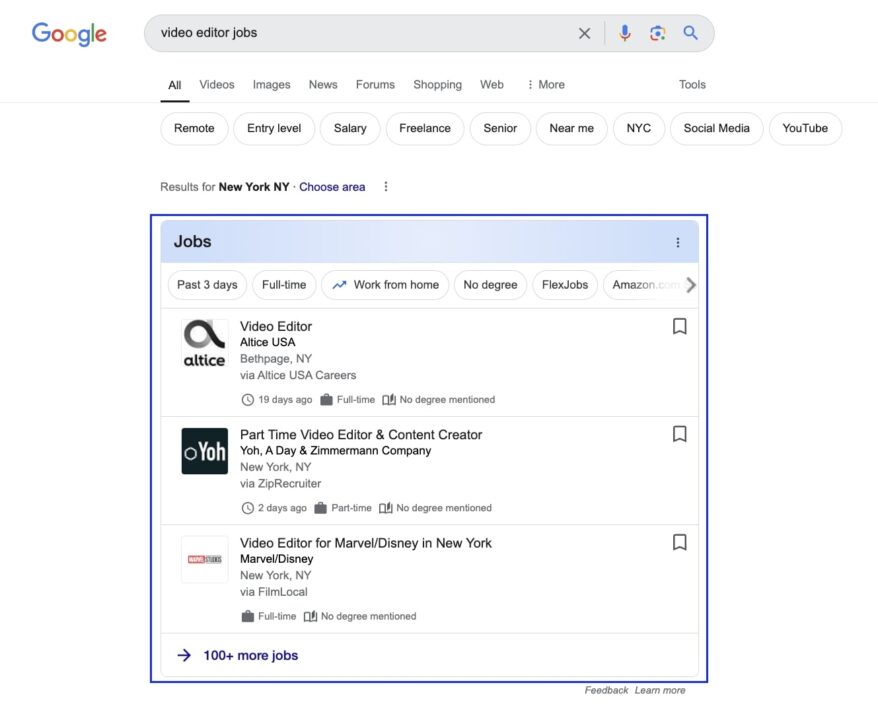Screen dimensions: 878x720
Task: Bookmark the Altice USA Video Editor job
Action: point(679,326)
